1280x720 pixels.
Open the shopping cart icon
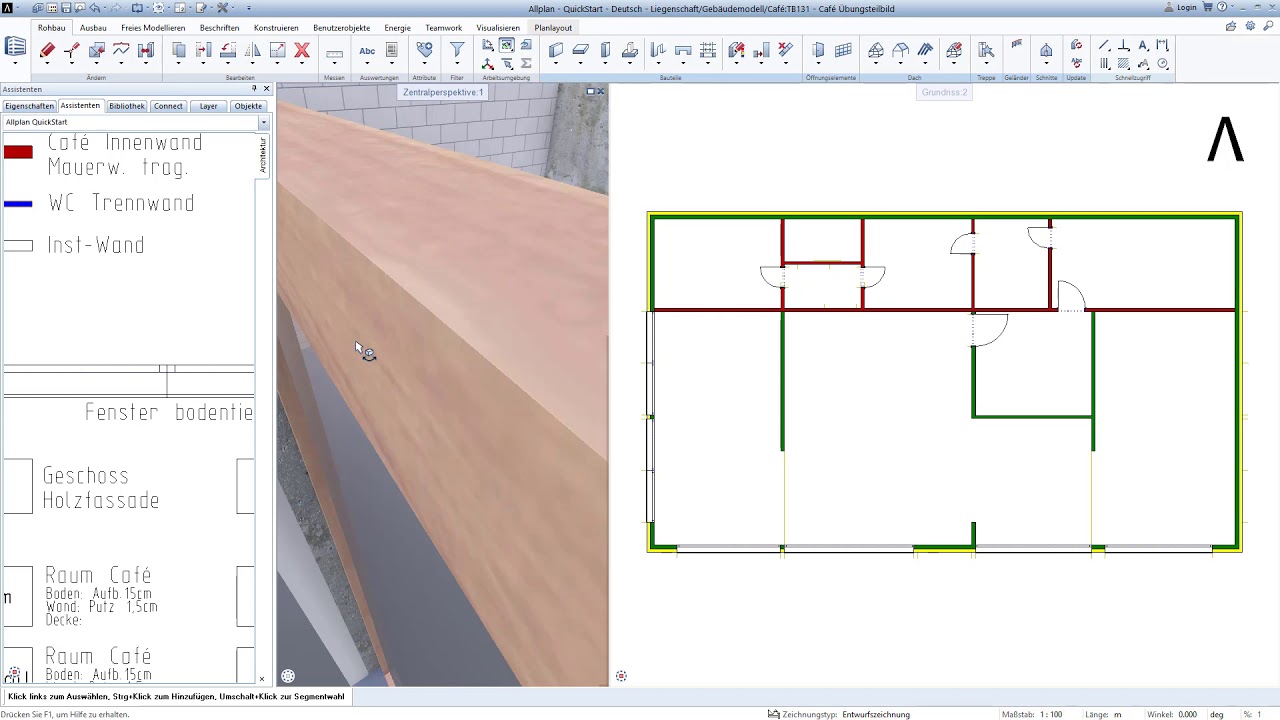pos(1206,7)
